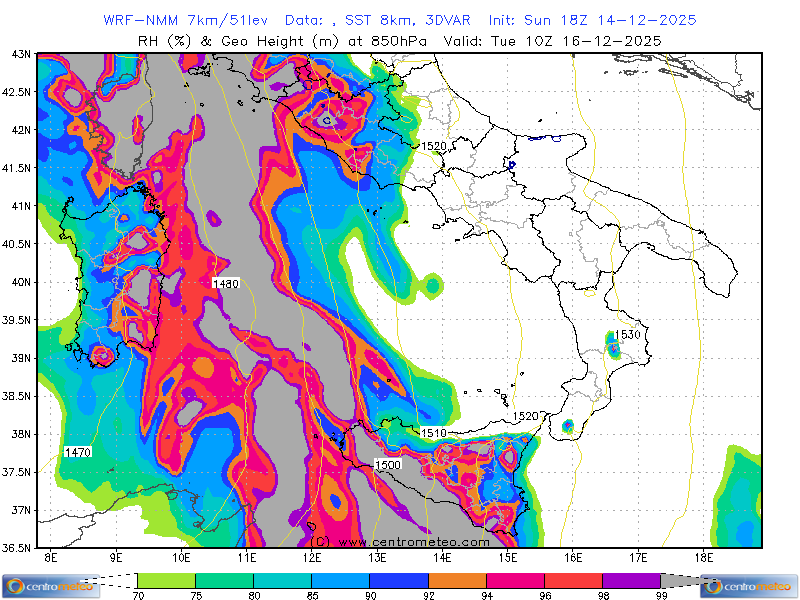Choose the purple 98-99 legend swatch
Screen dimensions: 800x600
tap(631, 580)
